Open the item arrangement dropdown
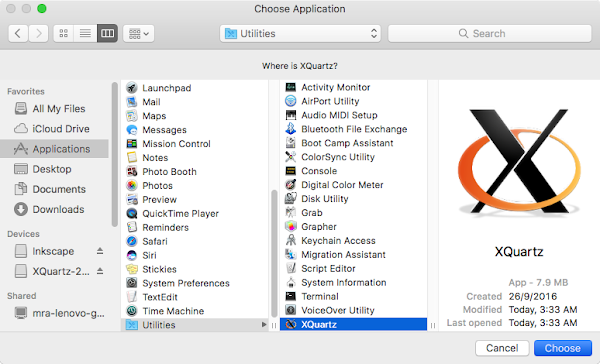This screenshot has height=364, width=600. 139,34
